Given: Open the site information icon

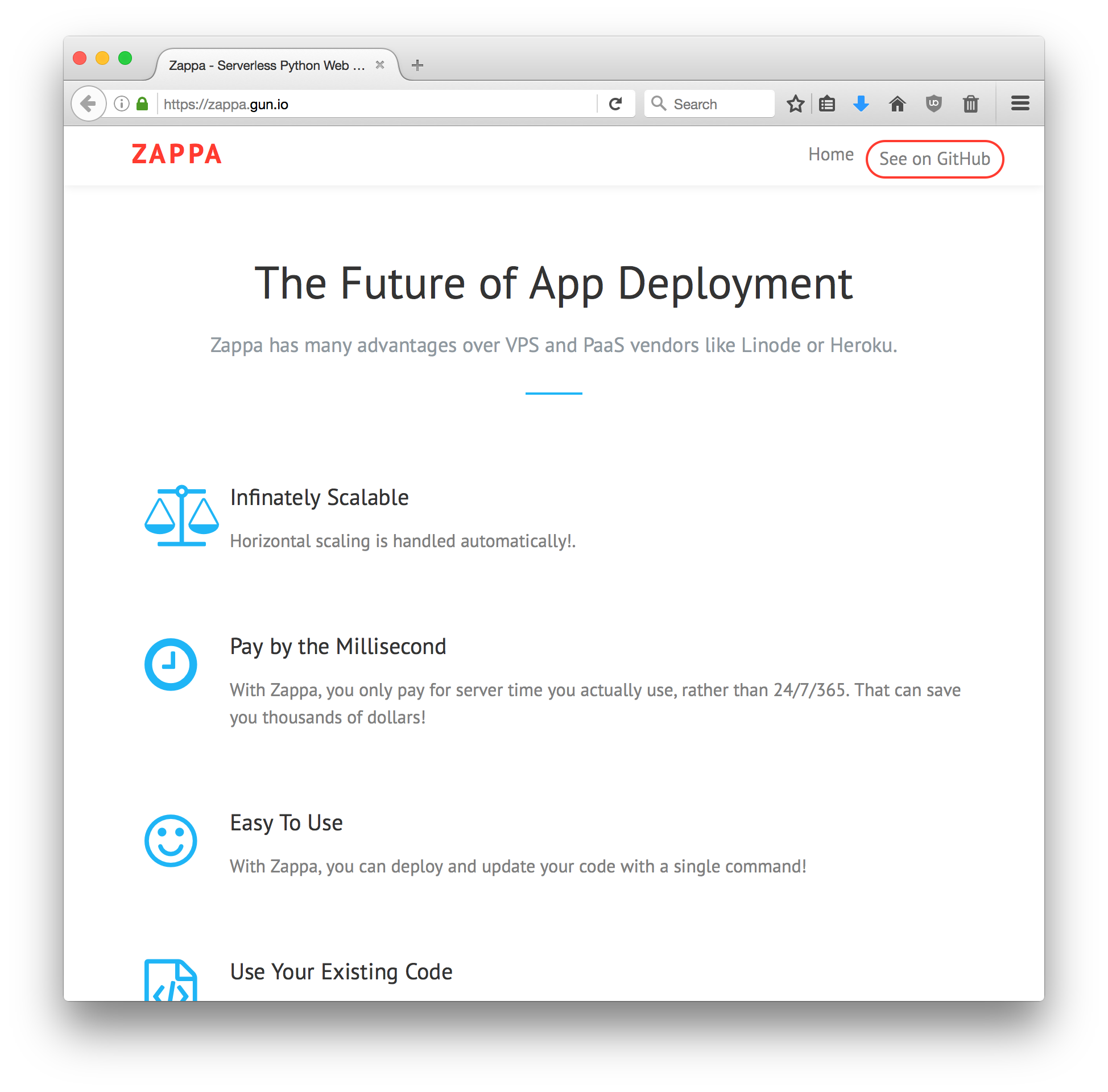Looking at the screenshot, I should click(122, 104).
